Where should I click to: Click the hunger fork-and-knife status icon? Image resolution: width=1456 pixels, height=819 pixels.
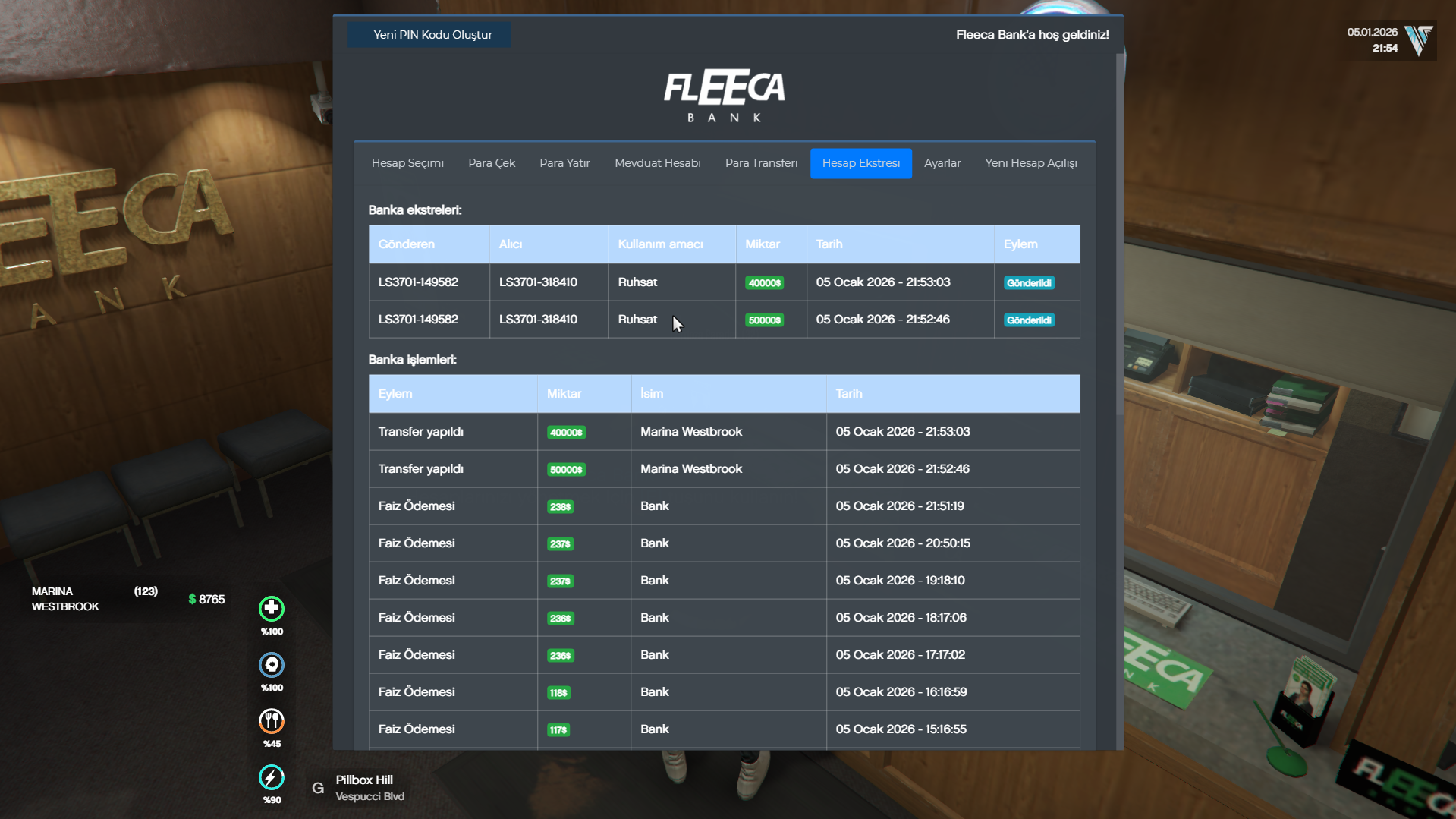(x=272, y=721)
